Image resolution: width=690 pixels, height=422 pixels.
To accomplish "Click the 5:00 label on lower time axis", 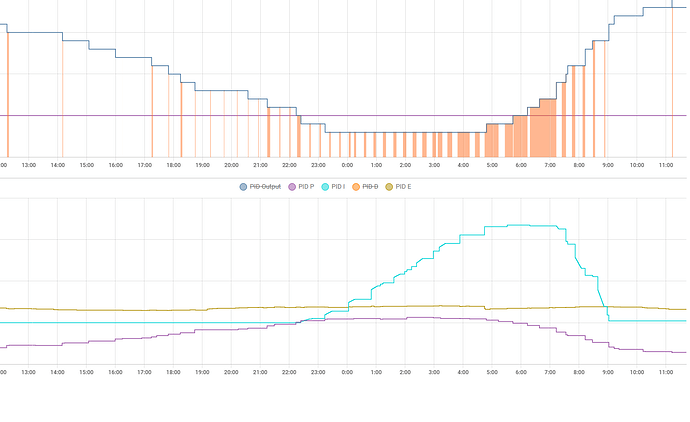I will (492, 372).
